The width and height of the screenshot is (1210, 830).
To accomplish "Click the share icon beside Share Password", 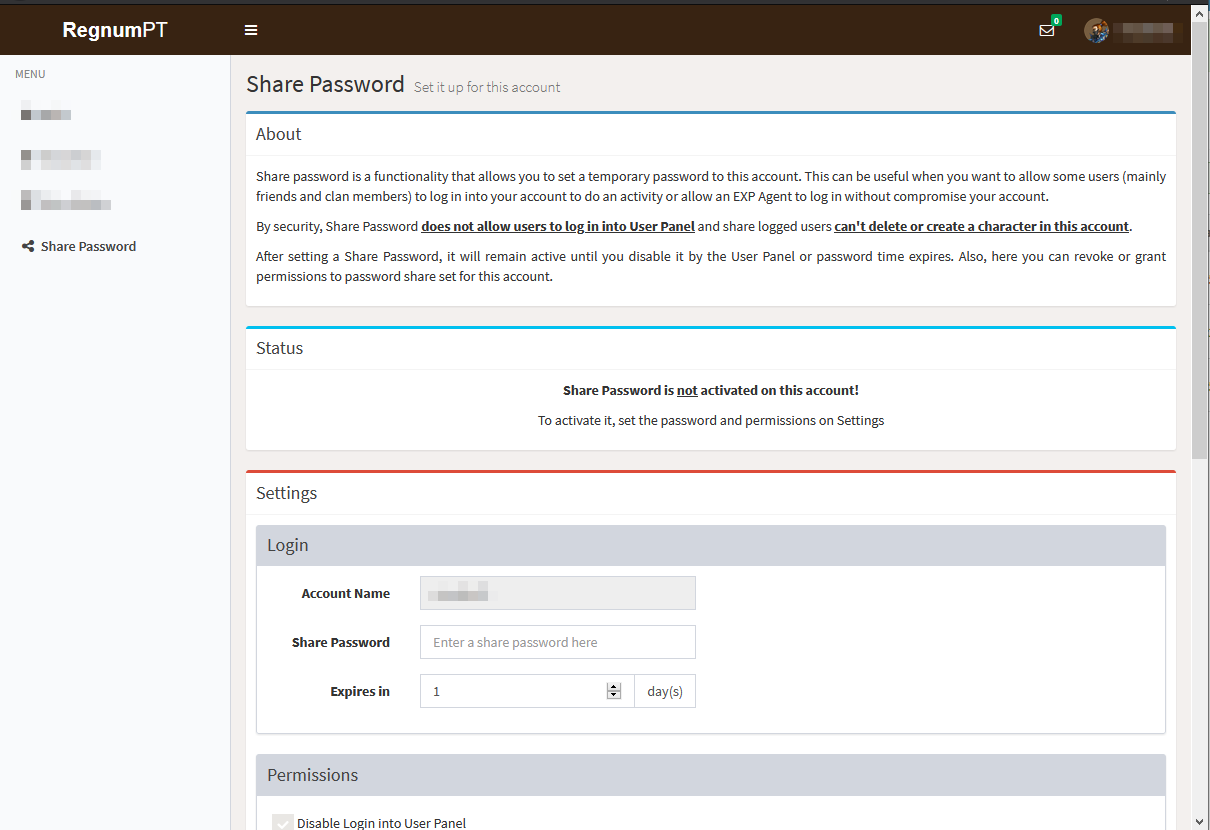I will coord(28,246).
